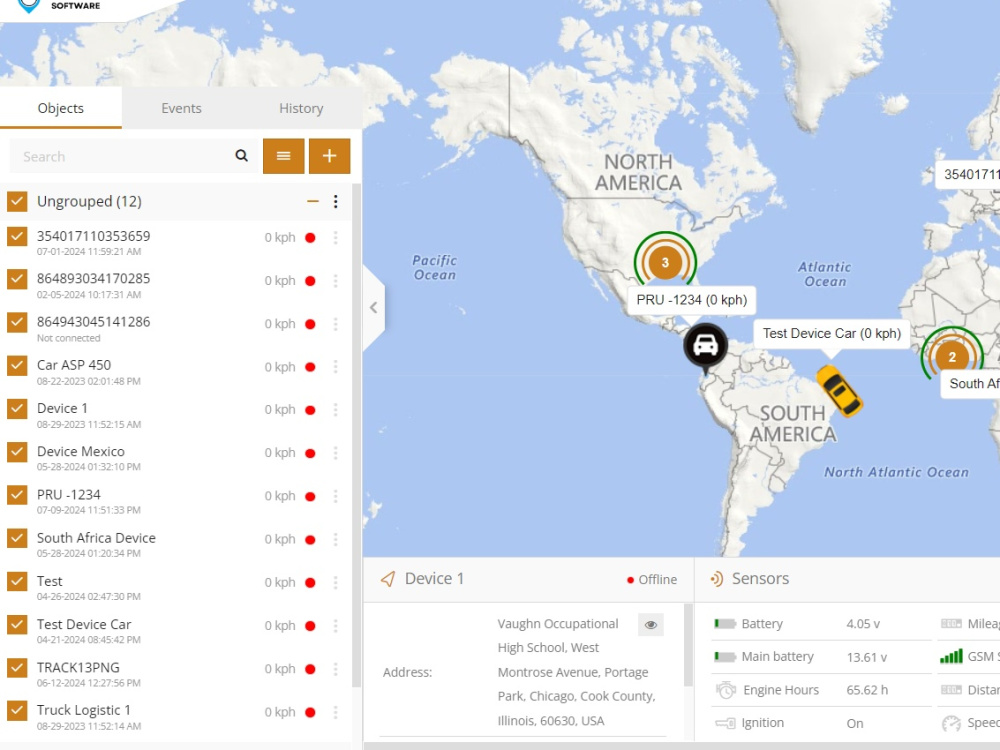Open options for Car ASP 450

[x=335, y=367]
